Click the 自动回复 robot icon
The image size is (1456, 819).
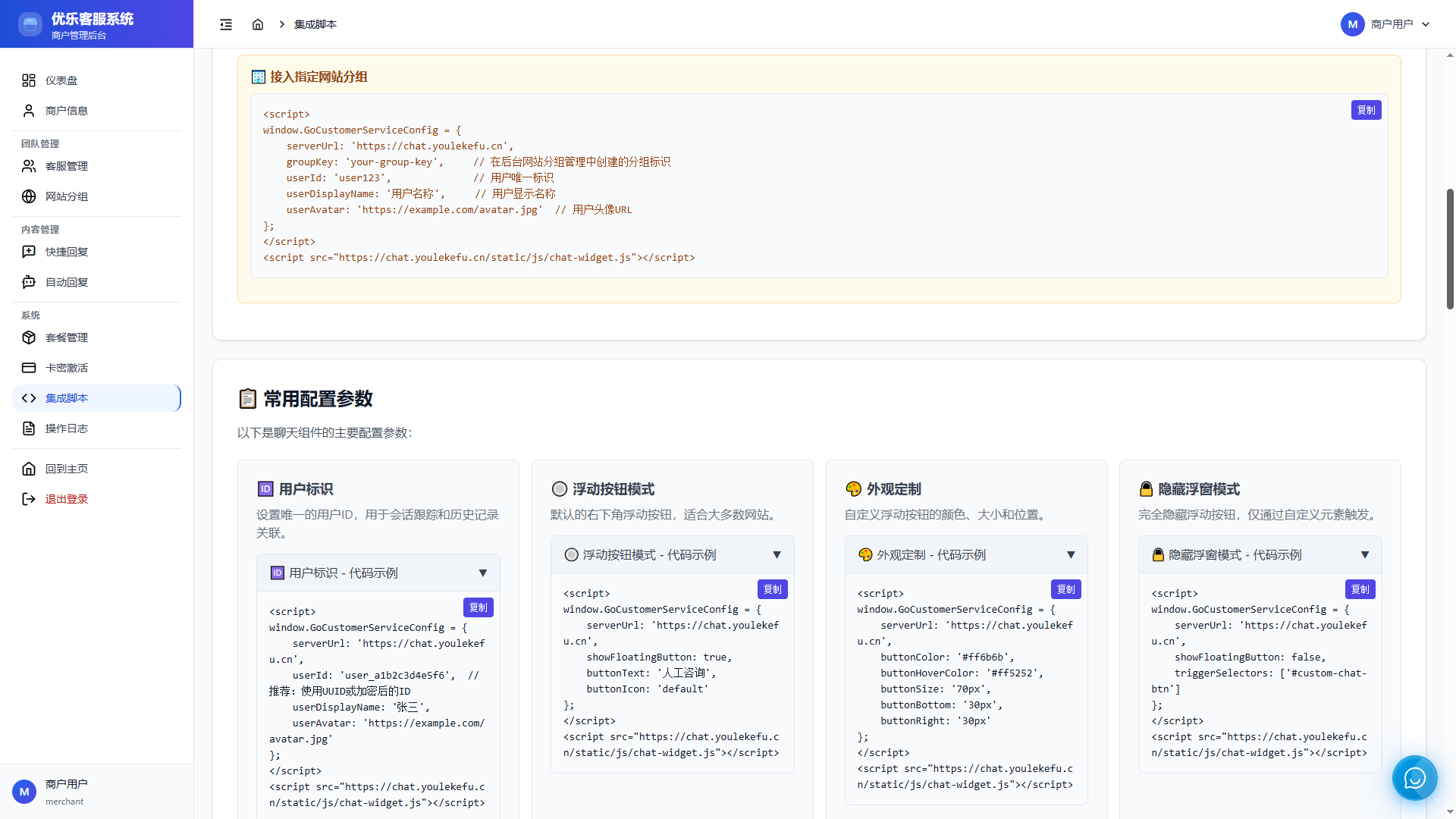(29, 282)
